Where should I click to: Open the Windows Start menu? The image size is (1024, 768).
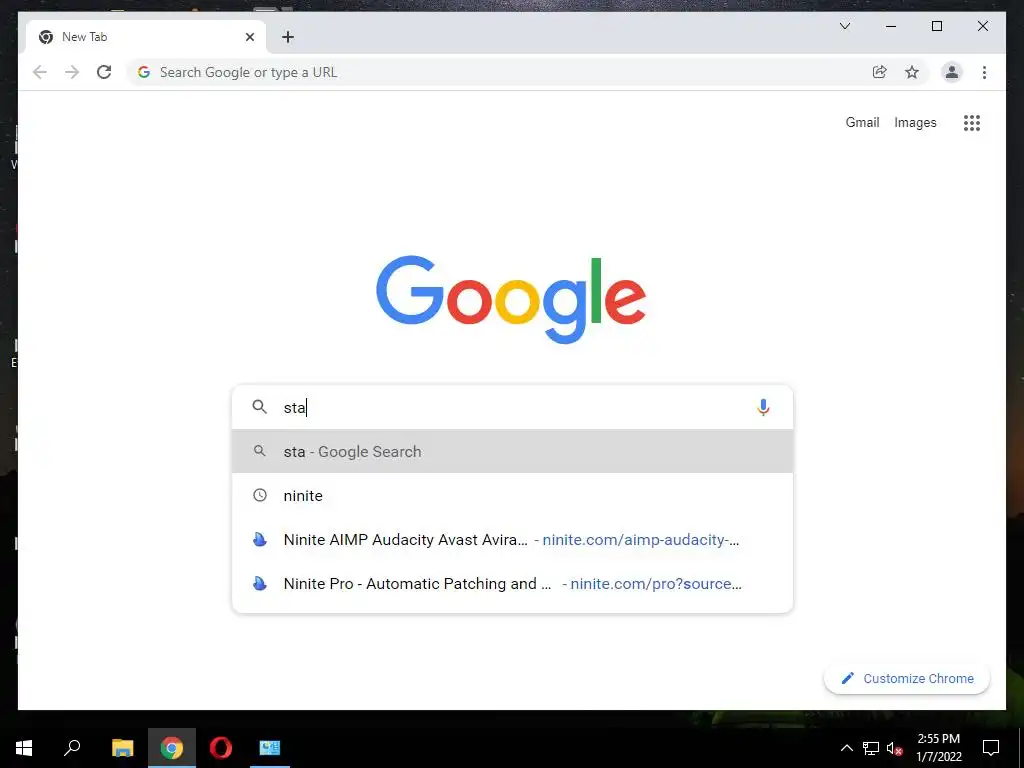(x=24, y=748)
